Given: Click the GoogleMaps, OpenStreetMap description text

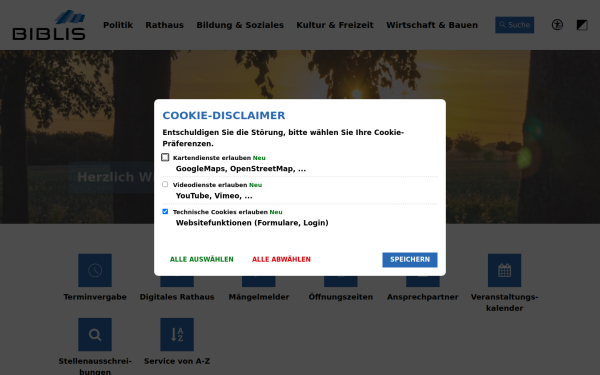Looking at the screenshot, I should (241, 169).
